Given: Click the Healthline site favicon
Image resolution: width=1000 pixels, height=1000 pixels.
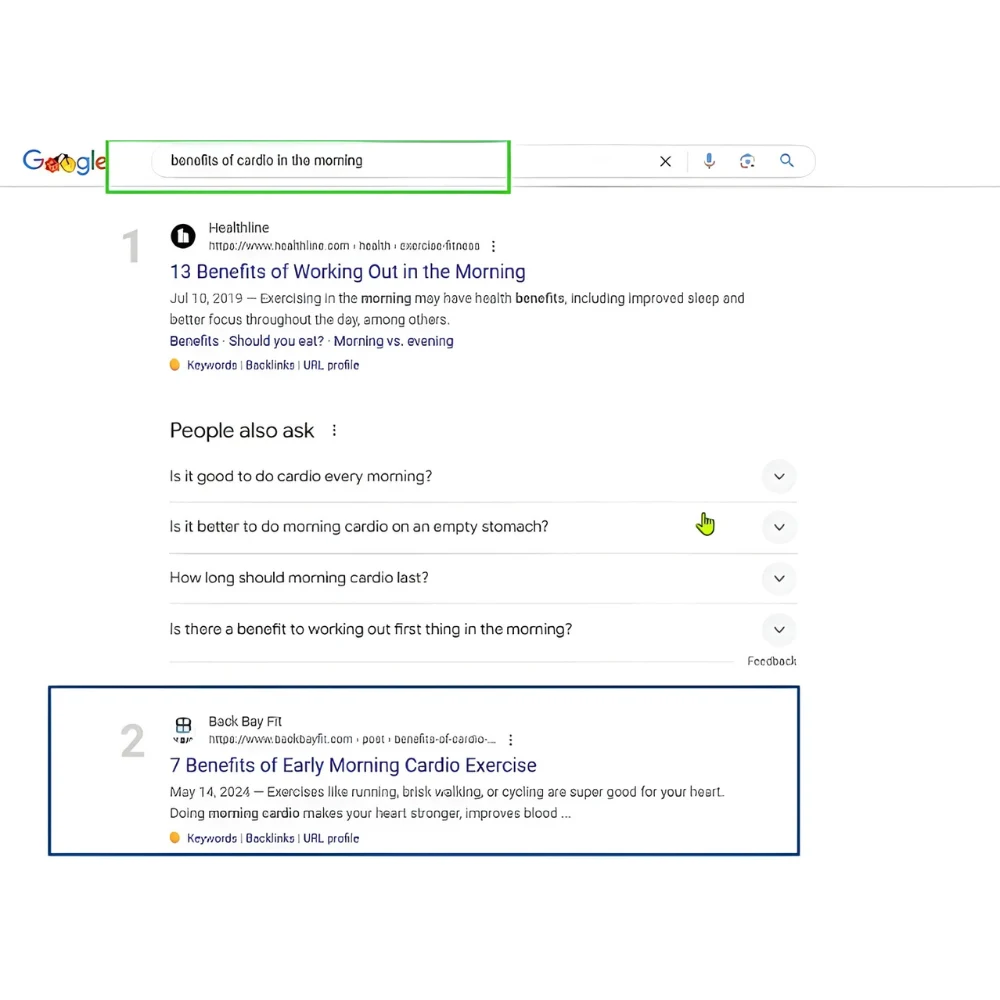Looking at the screenshot, I should [183, 236].
